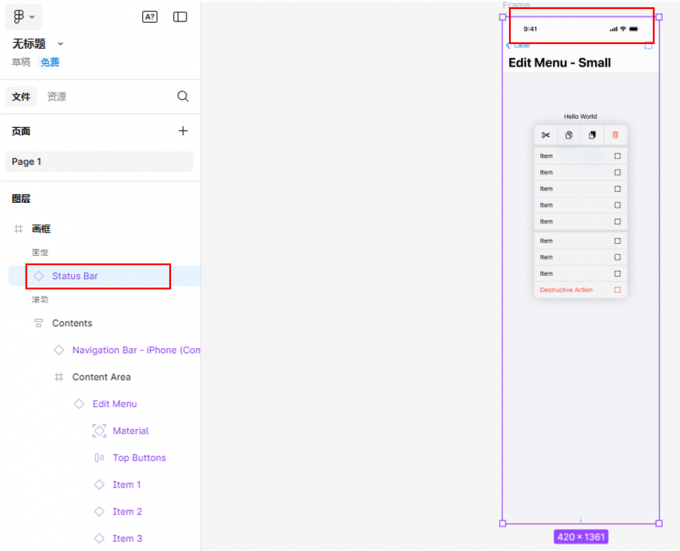The image size is (680, 551).
Task: Click the scissors cut icon in edit menu
Action: click(546, 135)
